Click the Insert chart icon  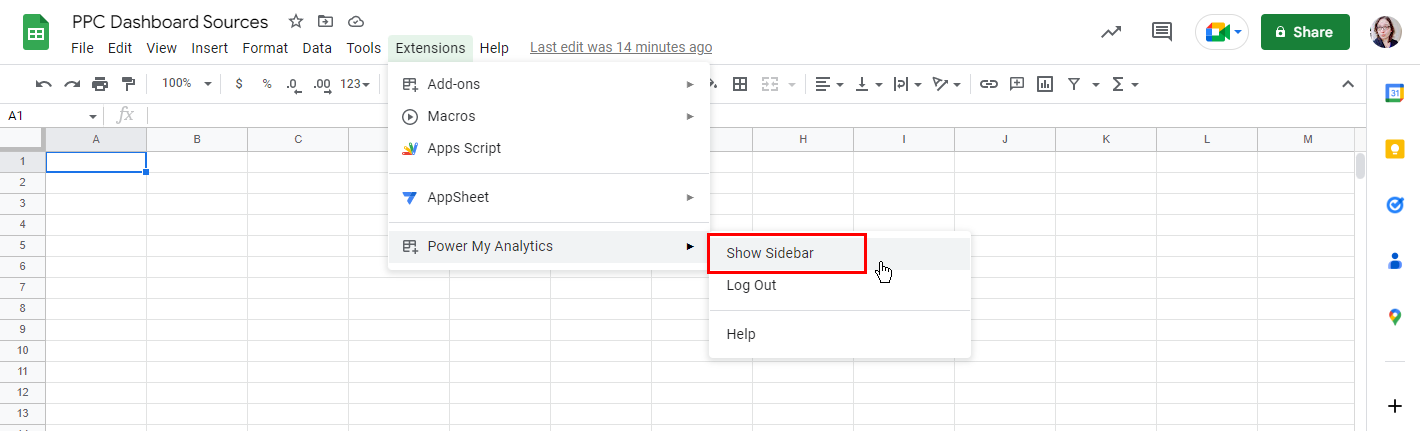click(x=1045, y=84)
